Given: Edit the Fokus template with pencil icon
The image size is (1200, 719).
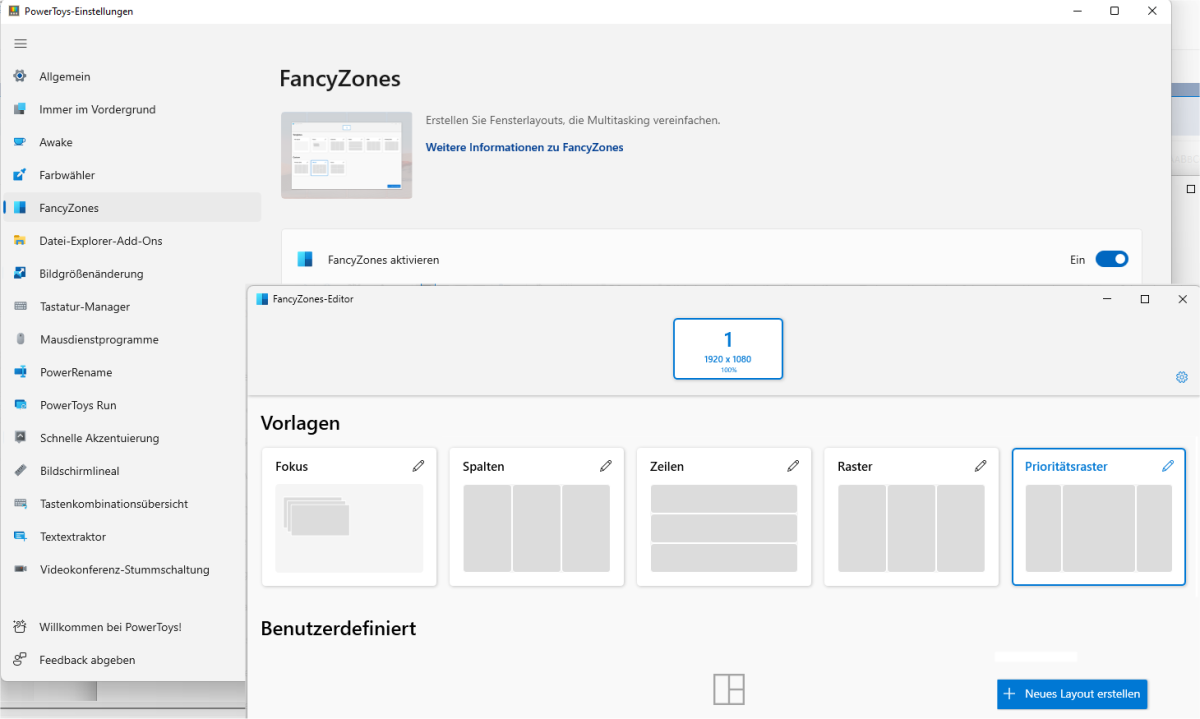Looking at the screenshot, I should tap(418, 466).
